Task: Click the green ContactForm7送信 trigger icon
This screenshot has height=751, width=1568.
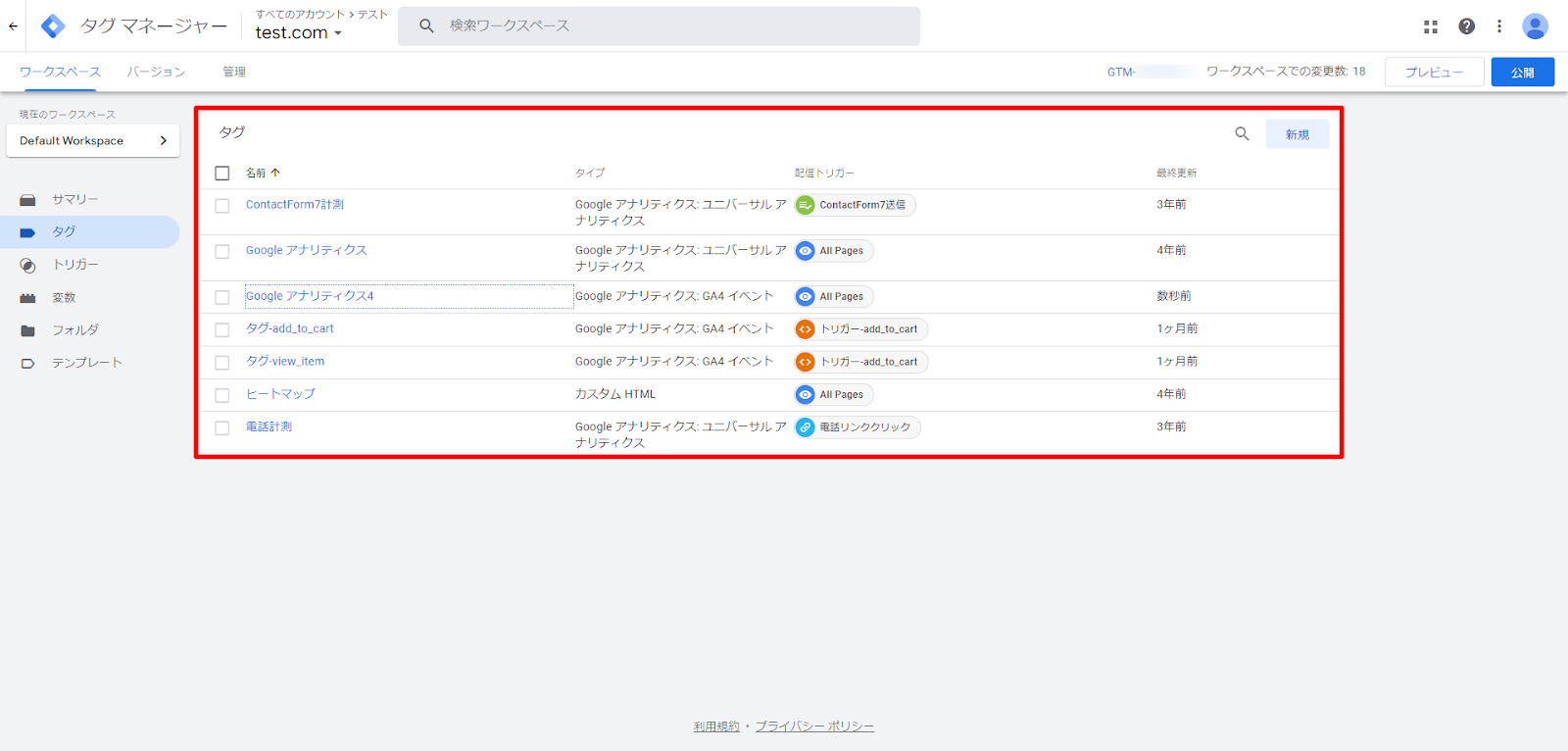Action: (x=806, y=205)
